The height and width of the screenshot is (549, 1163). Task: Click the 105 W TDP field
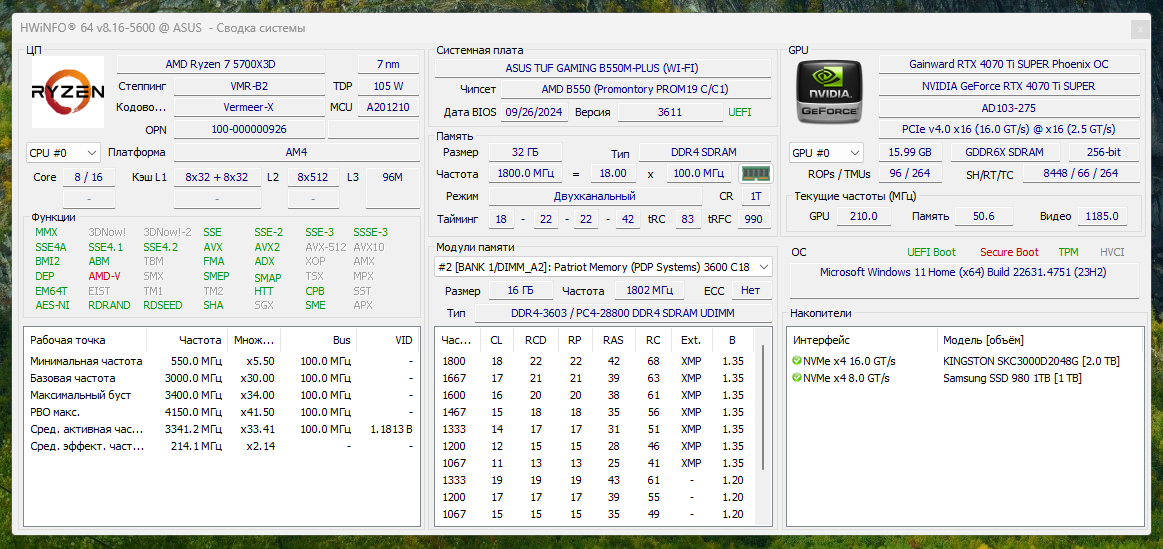click(389, 86)
